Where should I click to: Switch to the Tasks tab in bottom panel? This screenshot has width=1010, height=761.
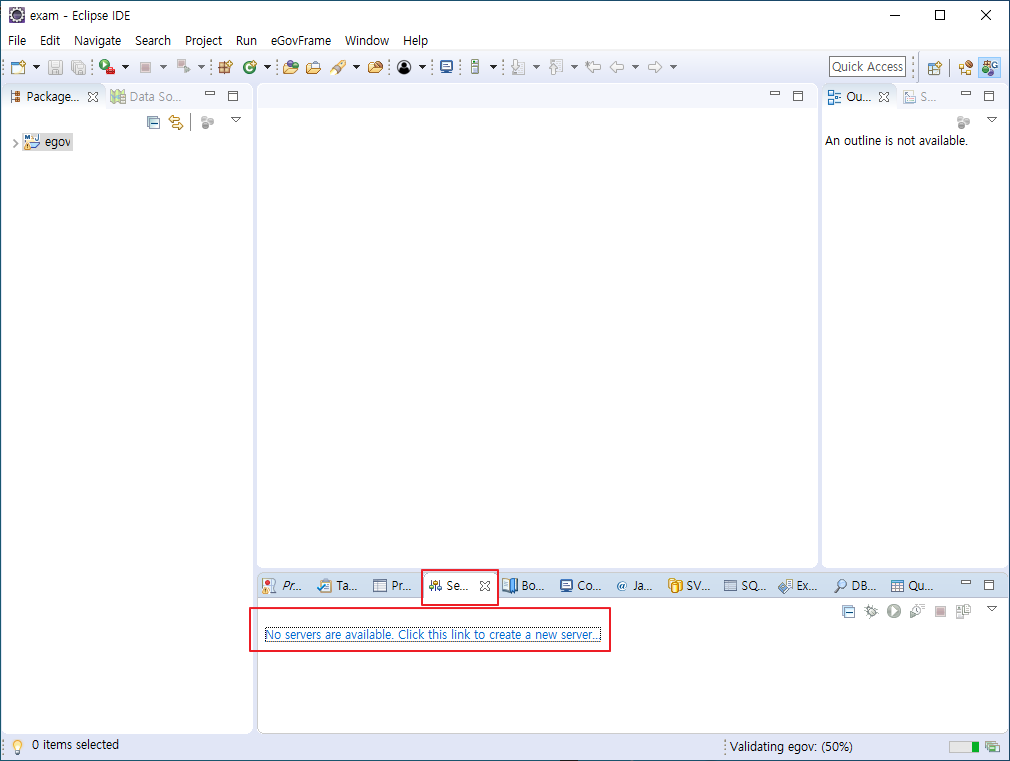tap(338, 586)
